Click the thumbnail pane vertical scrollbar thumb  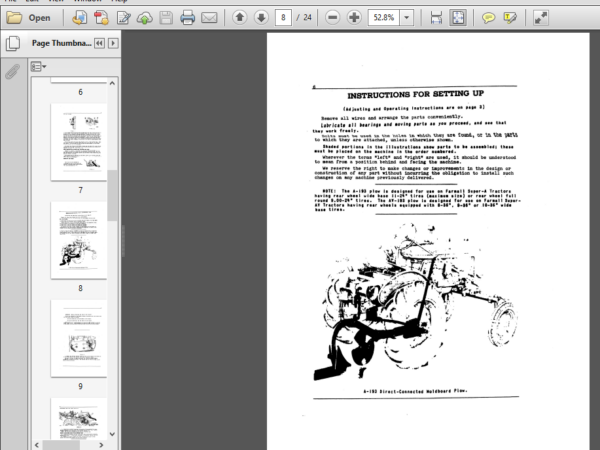point(112,195)
